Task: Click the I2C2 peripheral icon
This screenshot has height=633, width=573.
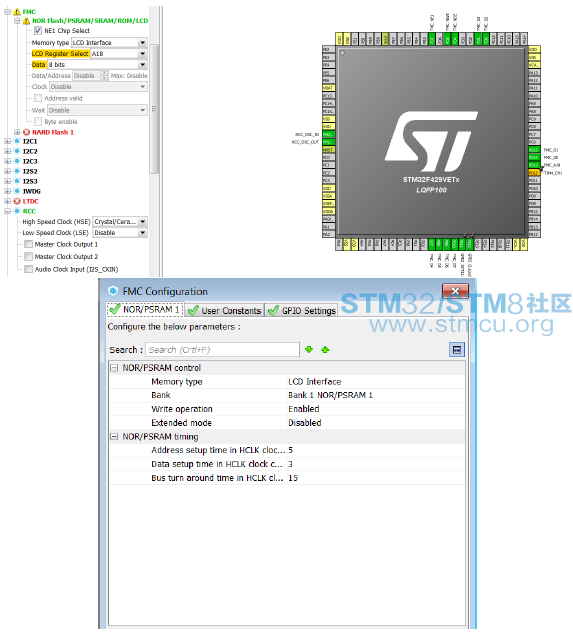Action: (17, 151)
